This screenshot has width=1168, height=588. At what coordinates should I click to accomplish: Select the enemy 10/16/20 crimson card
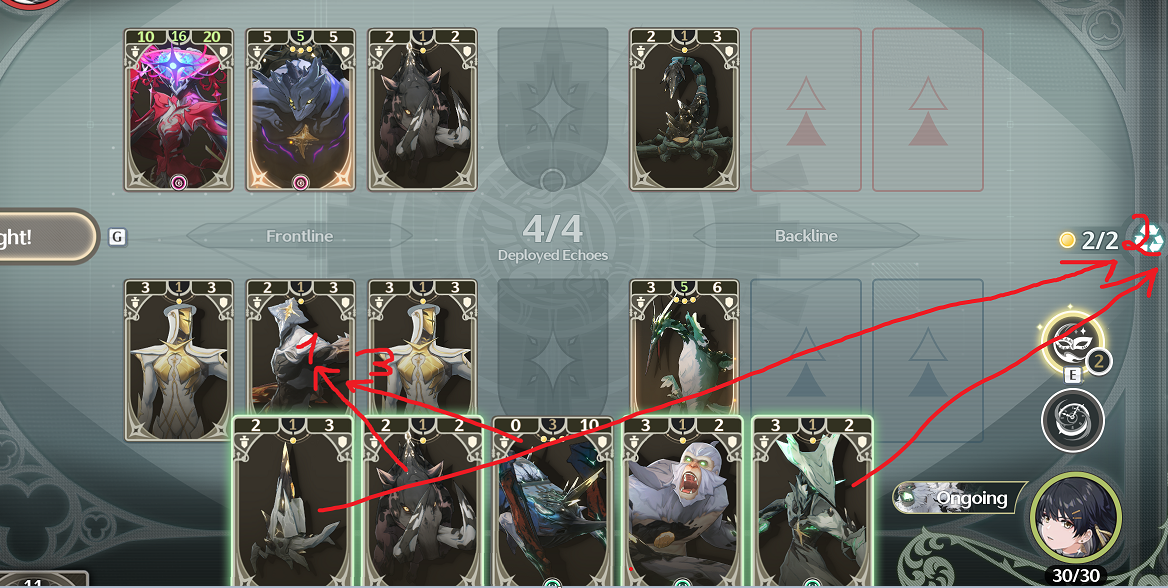[179, 110]
